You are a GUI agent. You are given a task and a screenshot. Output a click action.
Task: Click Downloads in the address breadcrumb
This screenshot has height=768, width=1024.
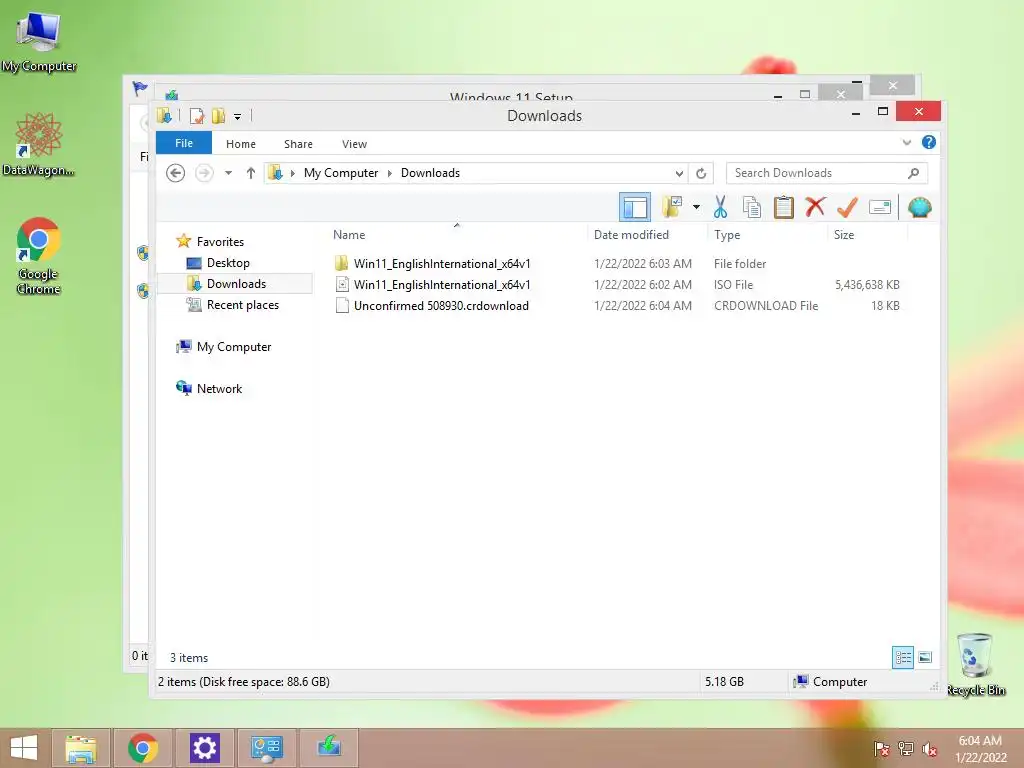click(430, 173)
